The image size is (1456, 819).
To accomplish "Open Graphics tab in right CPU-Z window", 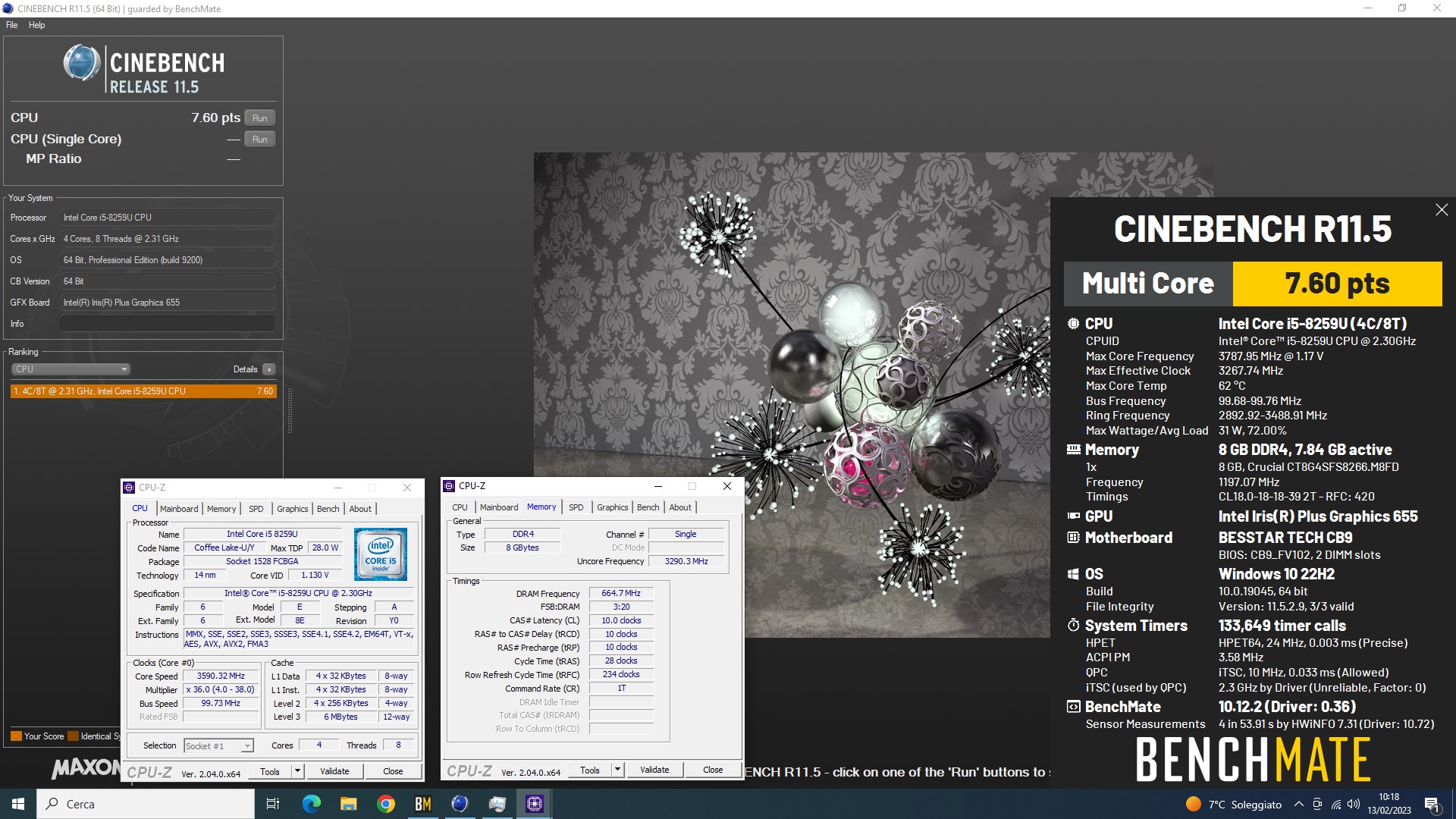I will (x=612, y=507).
